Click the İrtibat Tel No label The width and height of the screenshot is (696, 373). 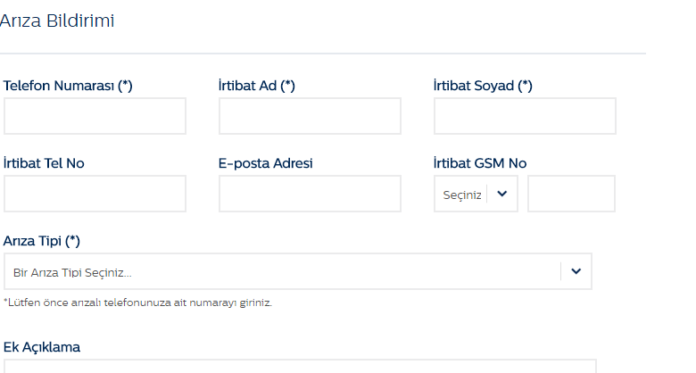44,163
